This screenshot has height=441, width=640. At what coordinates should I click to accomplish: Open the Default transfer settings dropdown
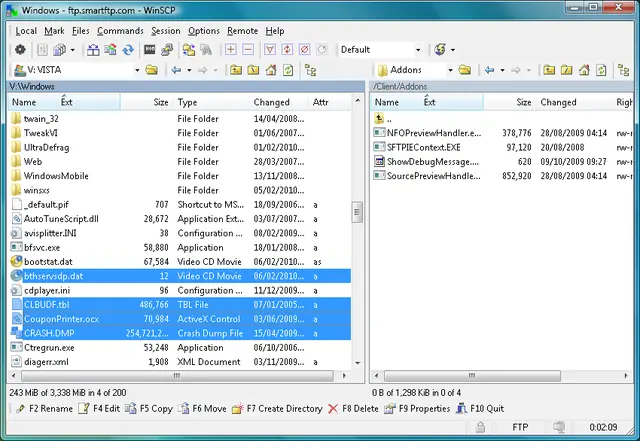[418, 50]
